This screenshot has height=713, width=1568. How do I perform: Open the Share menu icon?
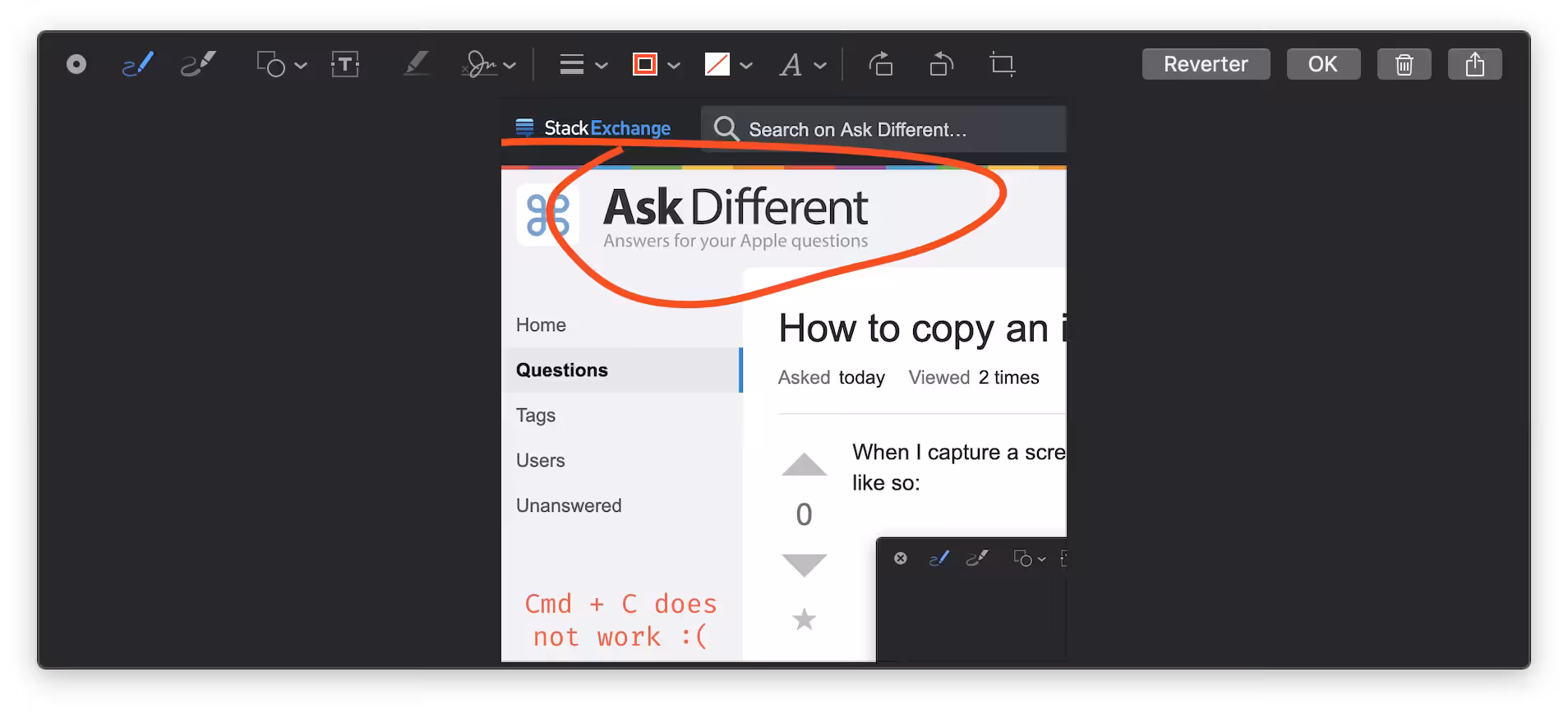[1475, 64]
